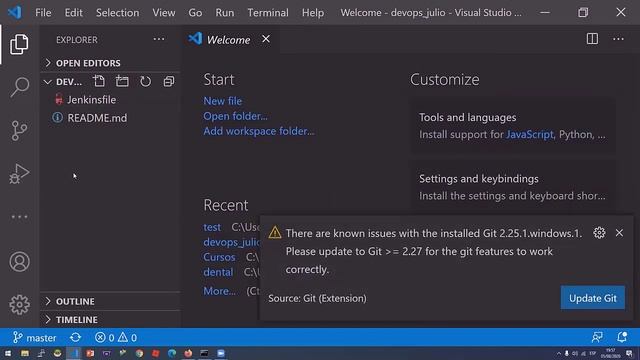
Task: Open the notifications bell in status bar
Action: coord(622,337)
